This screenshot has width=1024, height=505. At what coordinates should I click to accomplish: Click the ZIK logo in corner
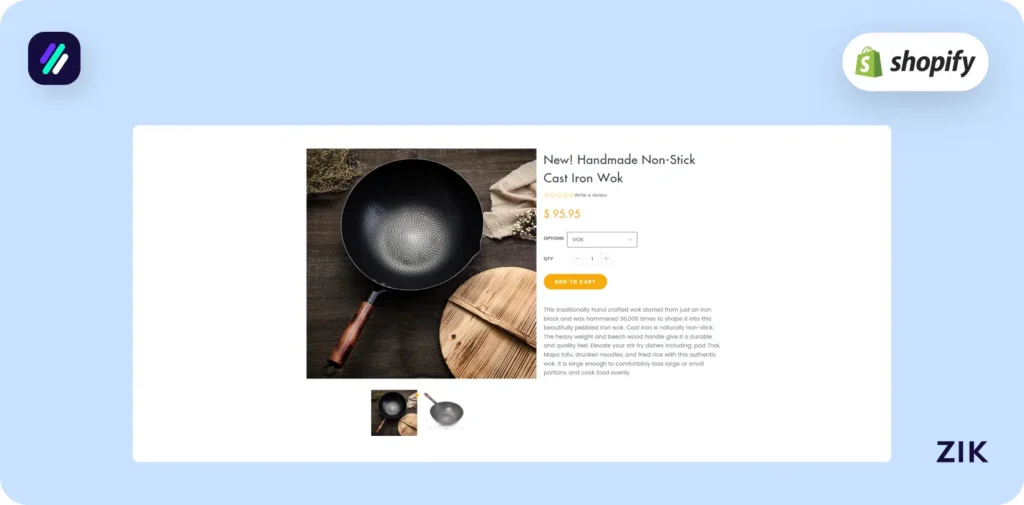coord(962,452)
